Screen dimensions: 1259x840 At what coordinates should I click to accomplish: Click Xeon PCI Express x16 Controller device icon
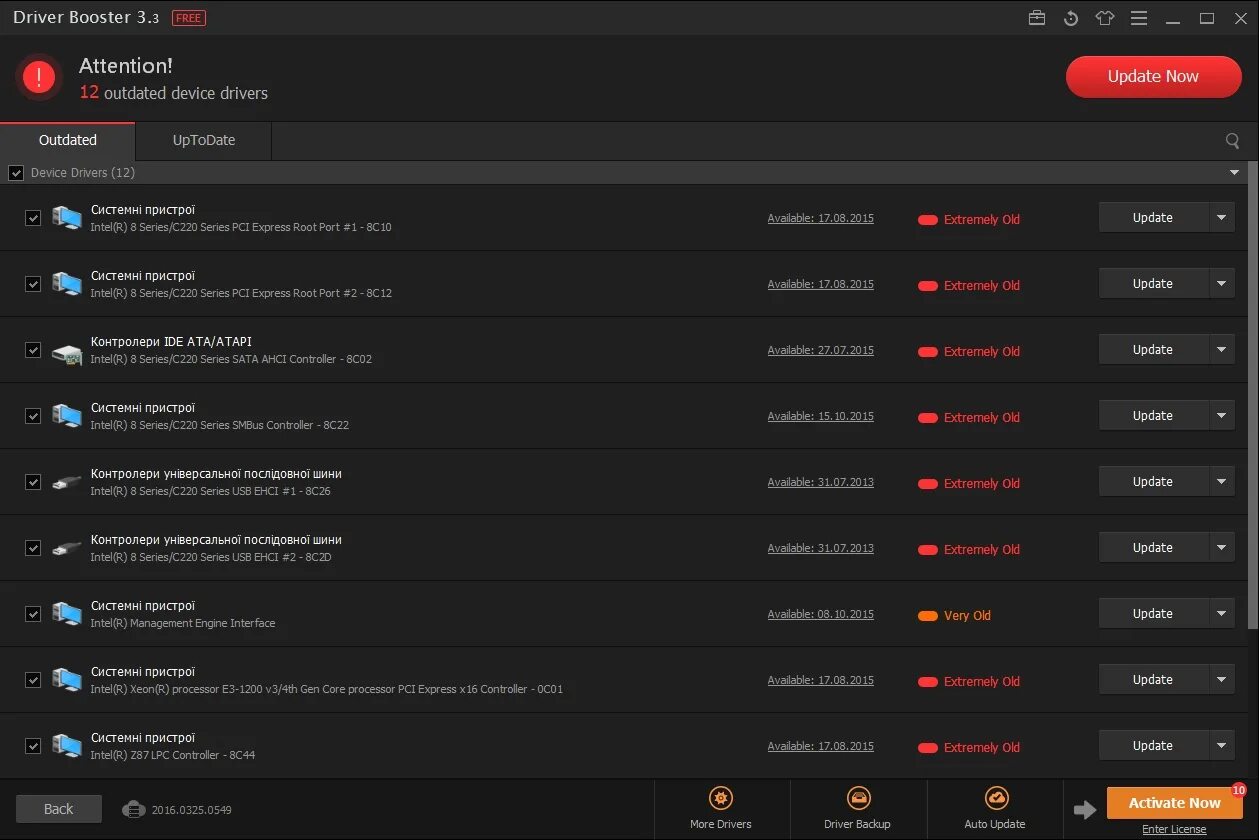coord(67,680)
